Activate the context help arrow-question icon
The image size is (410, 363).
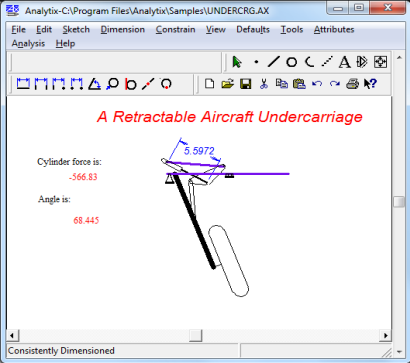370,84
